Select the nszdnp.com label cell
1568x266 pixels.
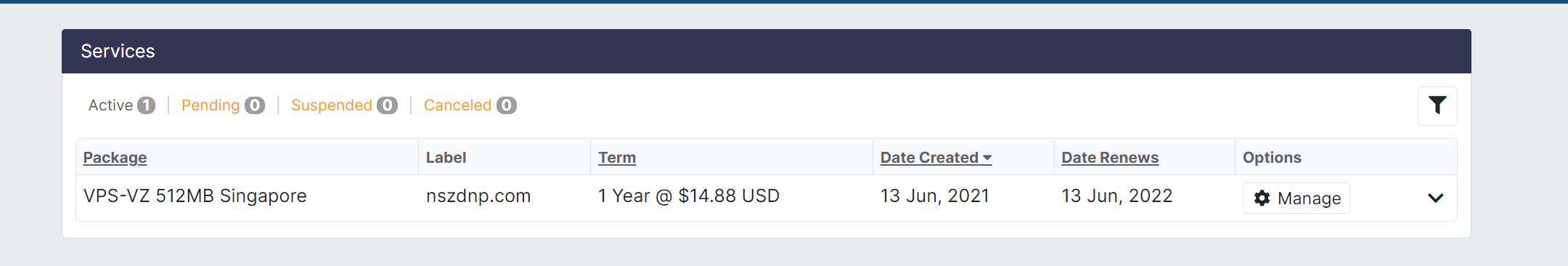[478, 196]
